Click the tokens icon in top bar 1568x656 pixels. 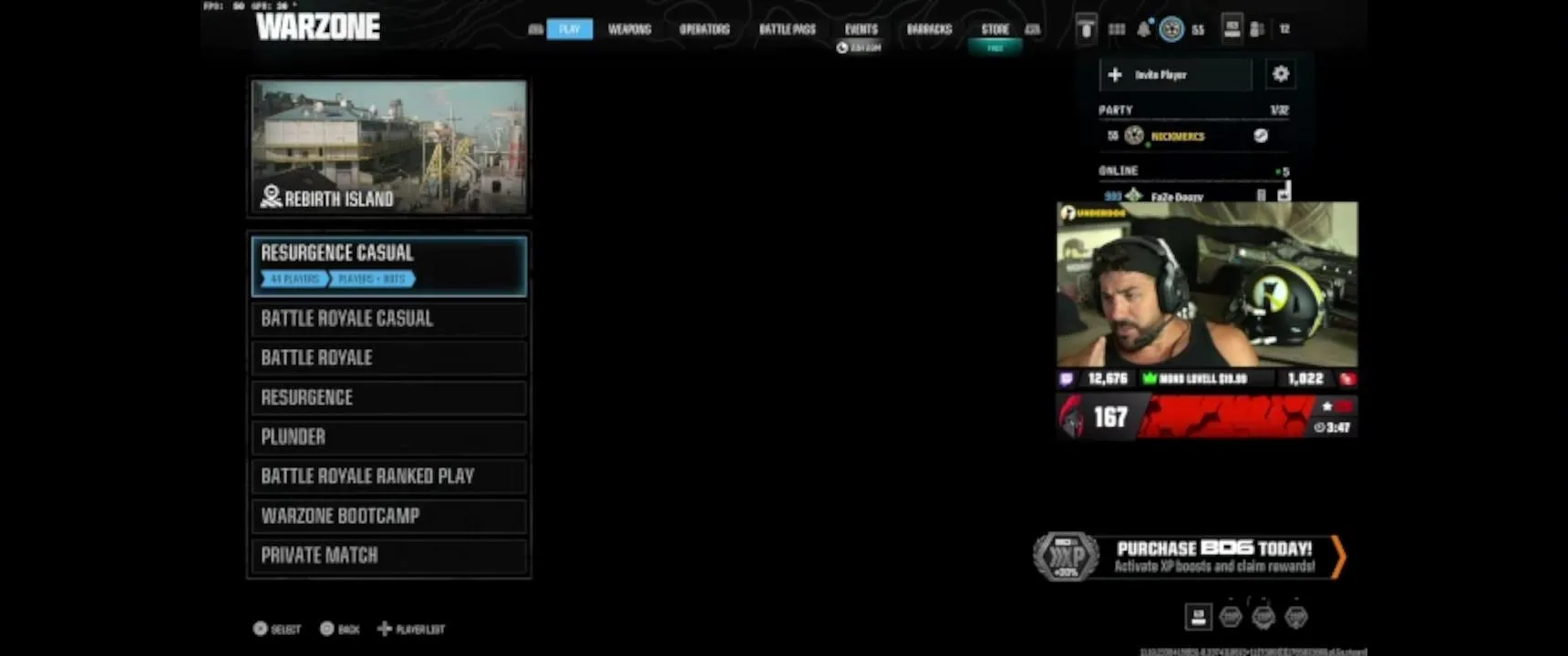tap(1086, 28)
